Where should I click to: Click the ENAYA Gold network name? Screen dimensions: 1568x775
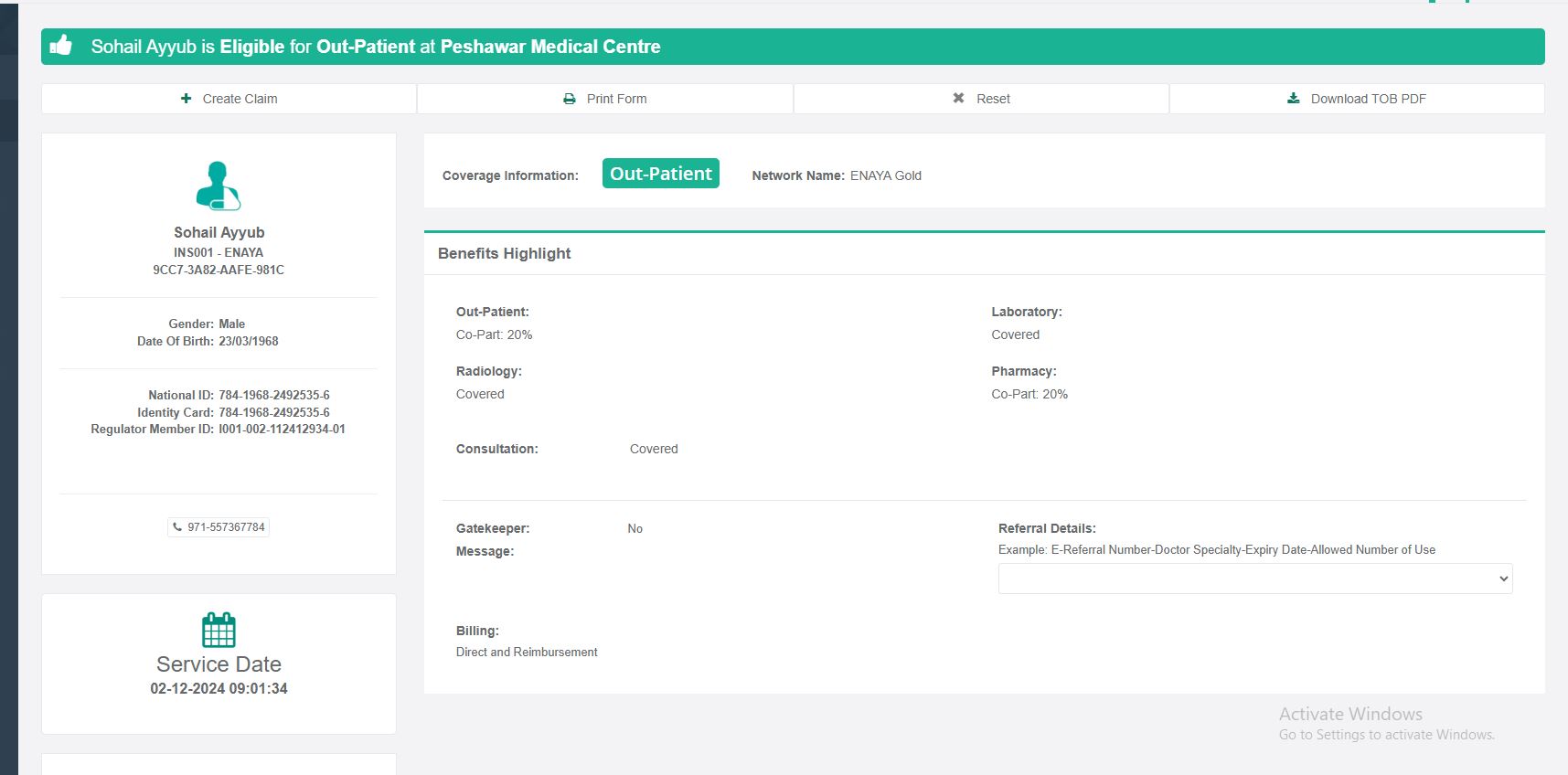[x=885, y=175]
